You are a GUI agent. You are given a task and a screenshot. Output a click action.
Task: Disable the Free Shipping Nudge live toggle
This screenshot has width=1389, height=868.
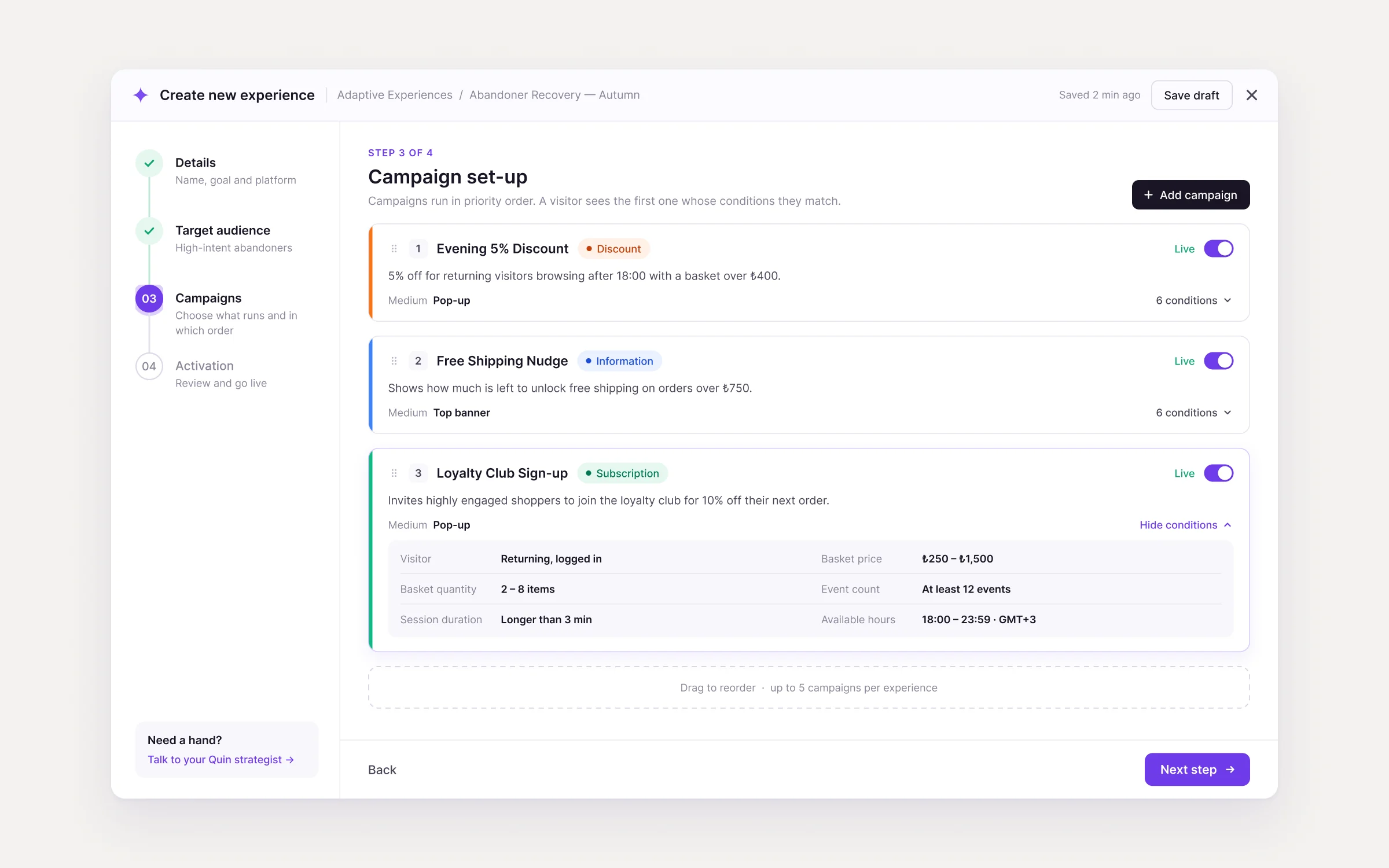pyautogui.click(x=1219, y=361)
